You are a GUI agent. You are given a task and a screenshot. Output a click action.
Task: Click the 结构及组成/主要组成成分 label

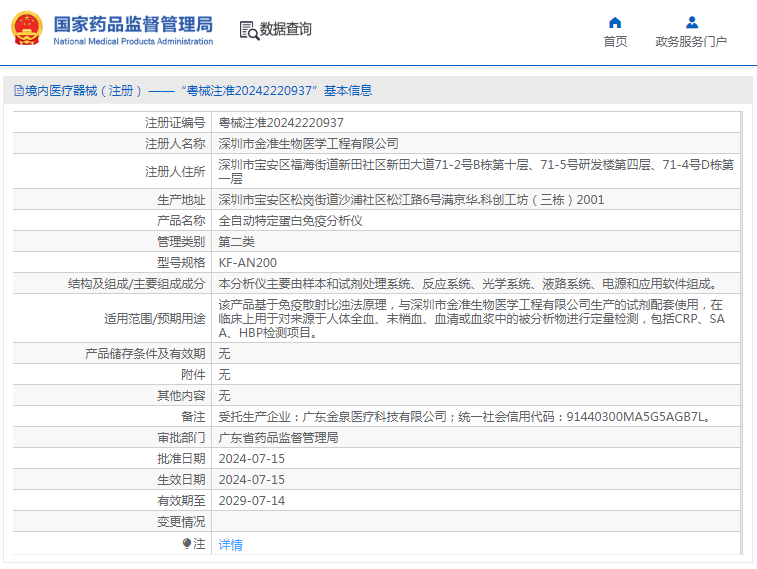[x=137, y=284]
